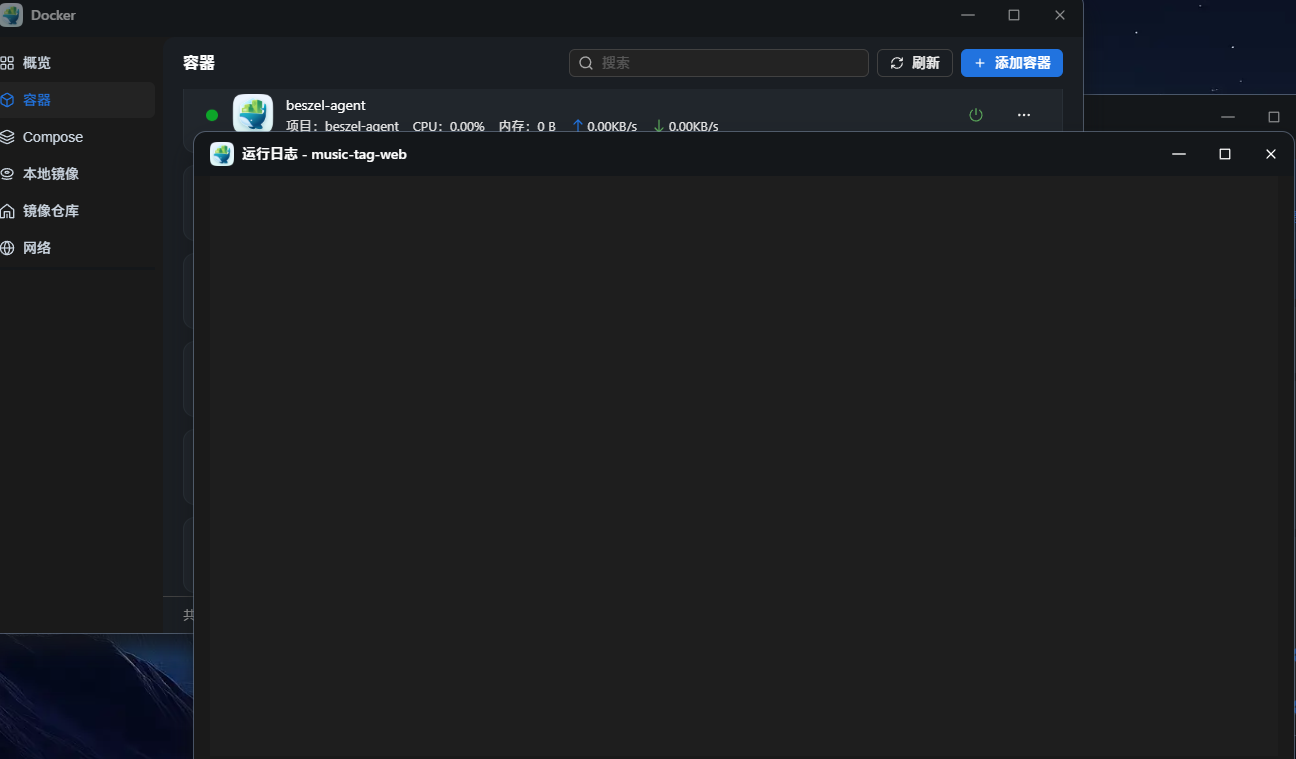Click the 容器 page heading
The width and height of the screenshot is (1296, 759).
coord(199,63)
